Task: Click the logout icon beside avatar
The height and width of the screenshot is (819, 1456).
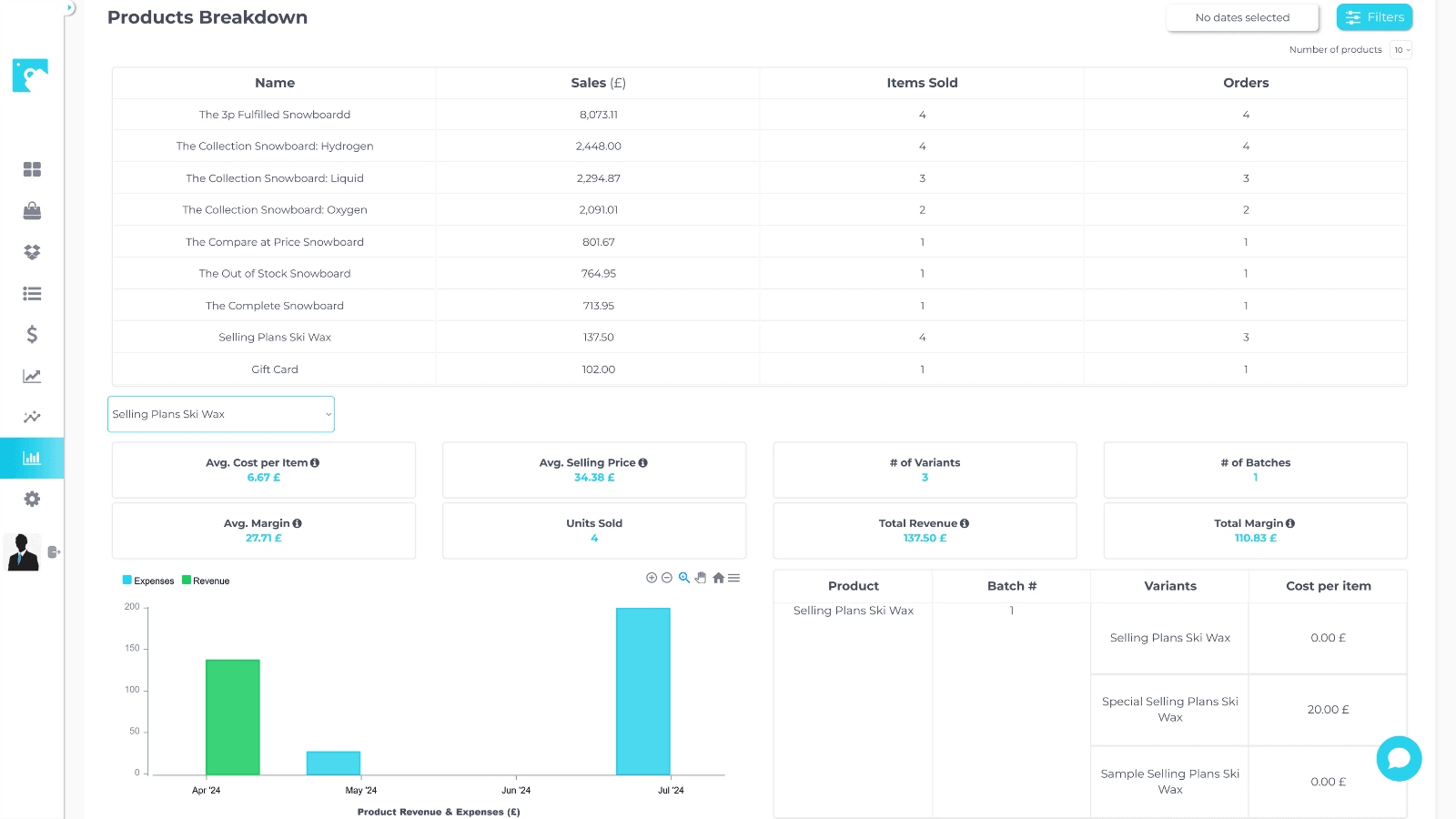Action: pyautogui.click(x=54, y=551)
